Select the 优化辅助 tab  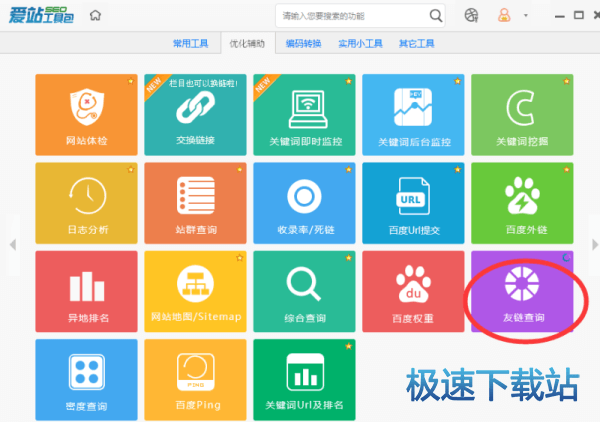[247, 44]
